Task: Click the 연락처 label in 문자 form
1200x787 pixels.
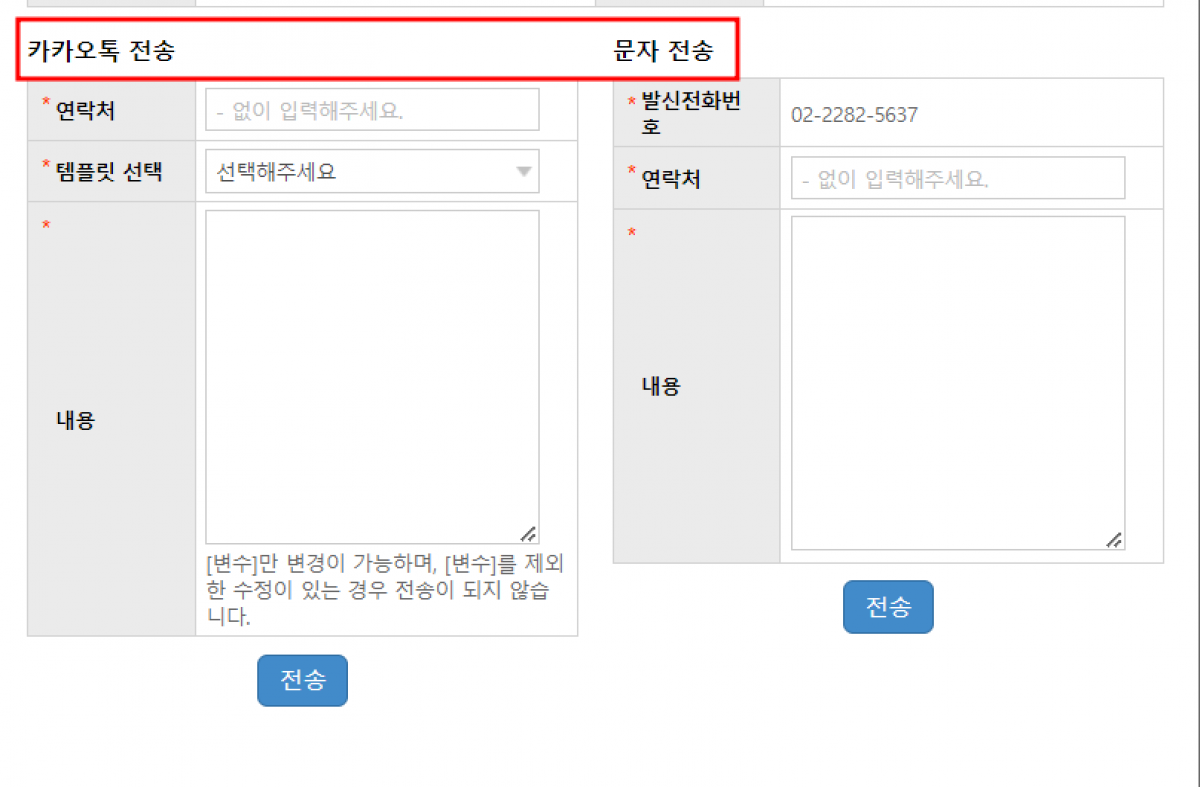Action: [670, 179]
